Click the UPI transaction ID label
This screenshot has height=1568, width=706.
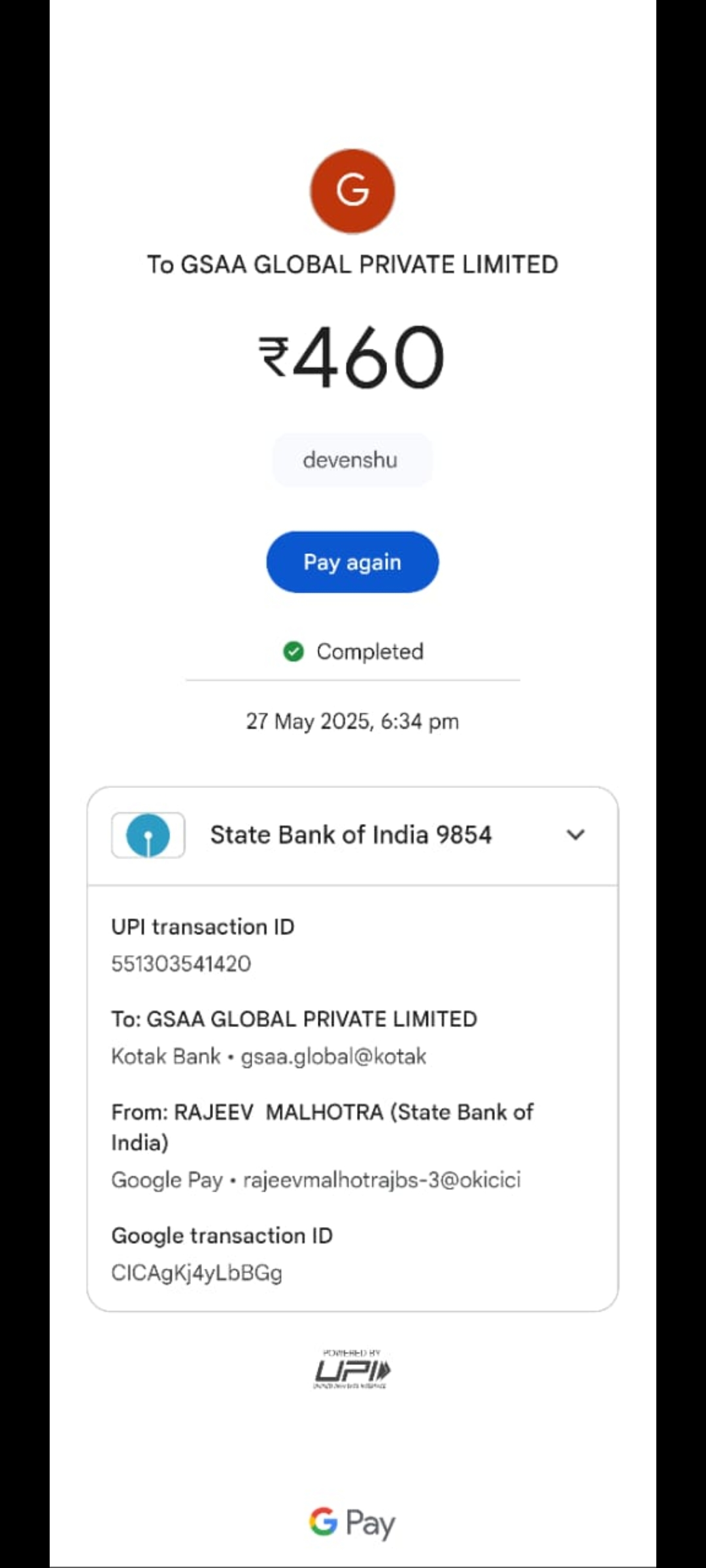click(203, 926)
